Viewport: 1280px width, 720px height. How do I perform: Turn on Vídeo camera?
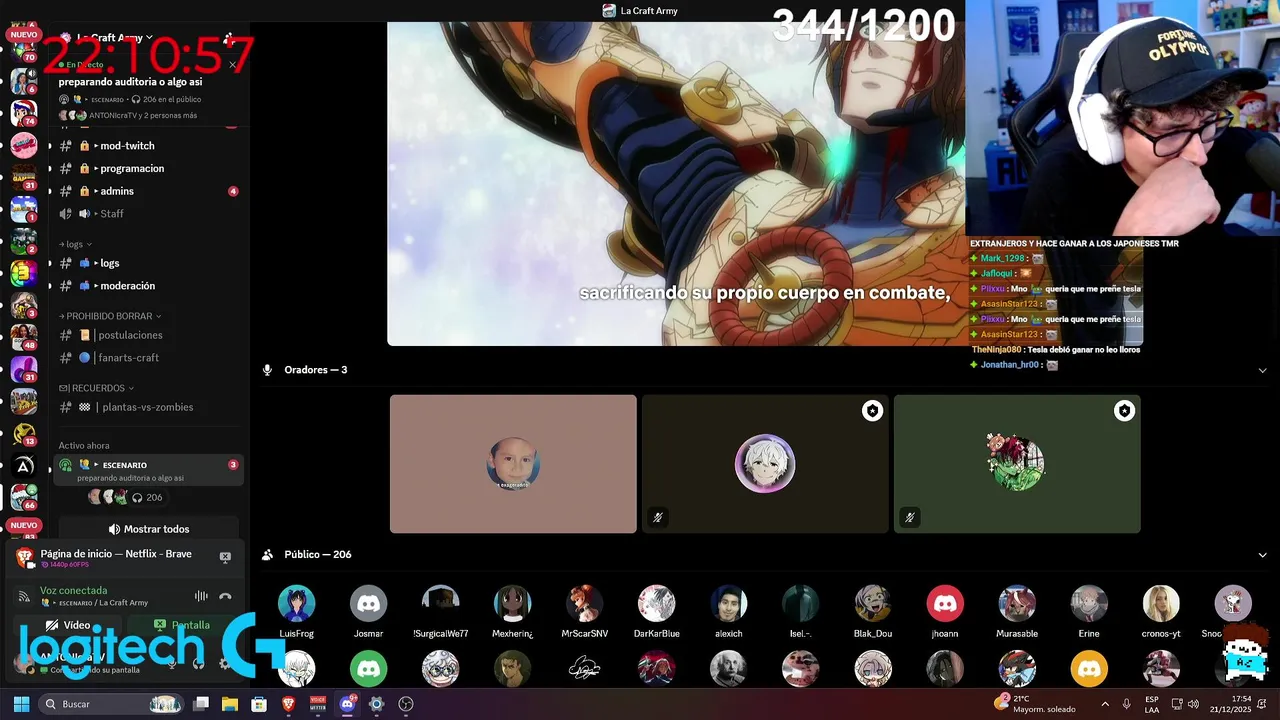(x=68, y=625)
